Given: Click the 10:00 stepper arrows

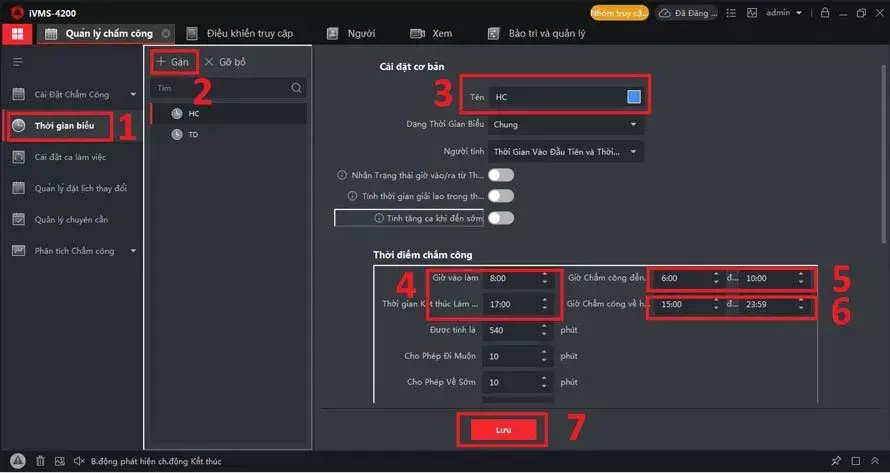Looking at the screenshot, I should [x=801, y=278].
